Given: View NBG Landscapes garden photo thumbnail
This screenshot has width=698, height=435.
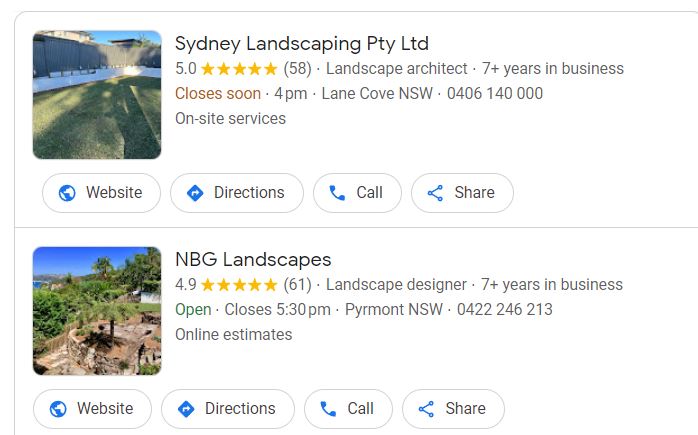Looking at the screenshot, I should tap(97, 310).
